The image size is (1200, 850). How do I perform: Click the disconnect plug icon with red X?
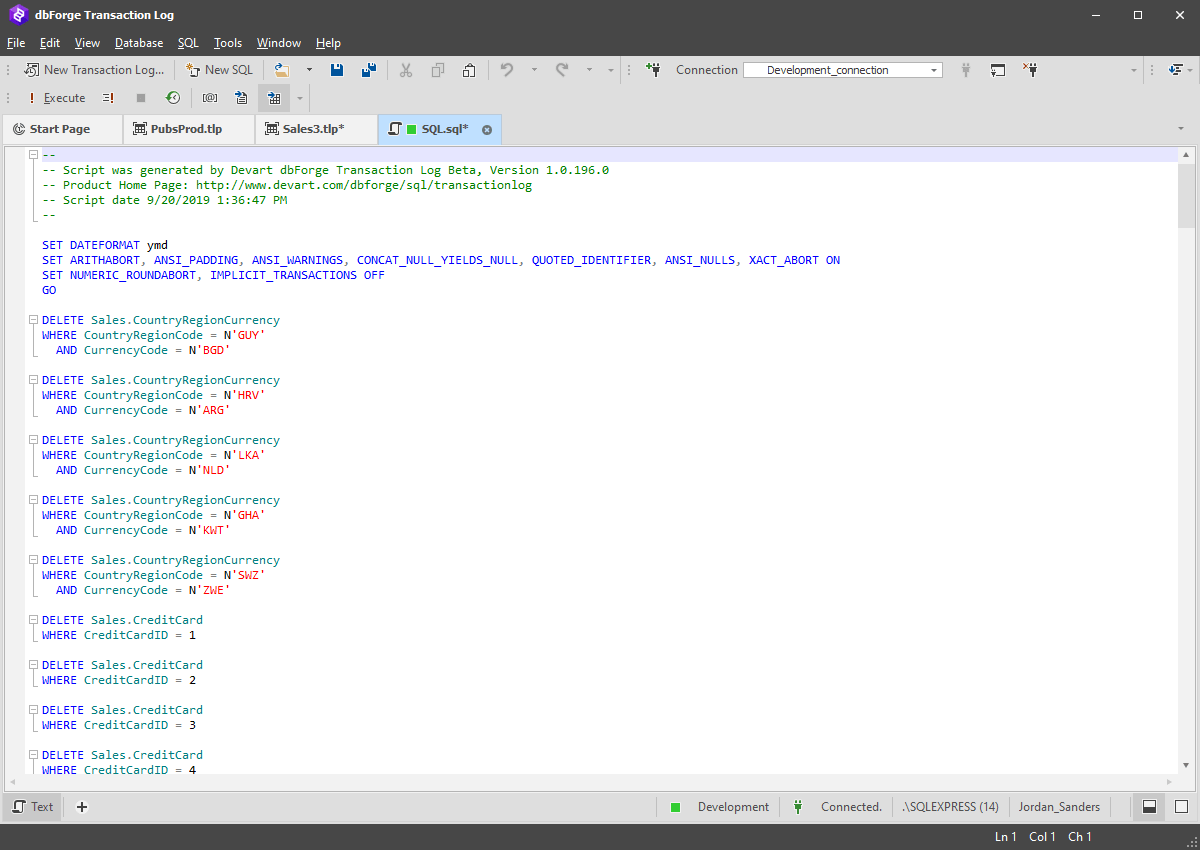[x=1030, y=70]
